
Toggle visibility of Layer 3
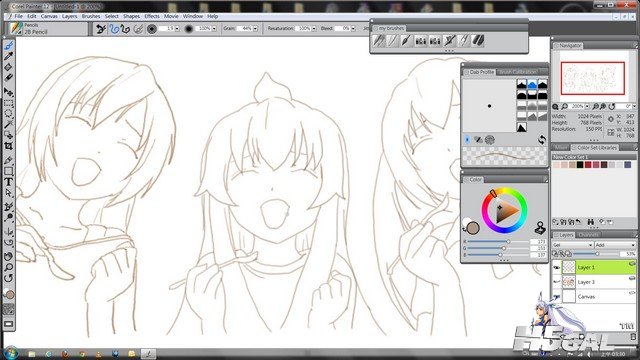pyautogui.click(x=556, y=282)
